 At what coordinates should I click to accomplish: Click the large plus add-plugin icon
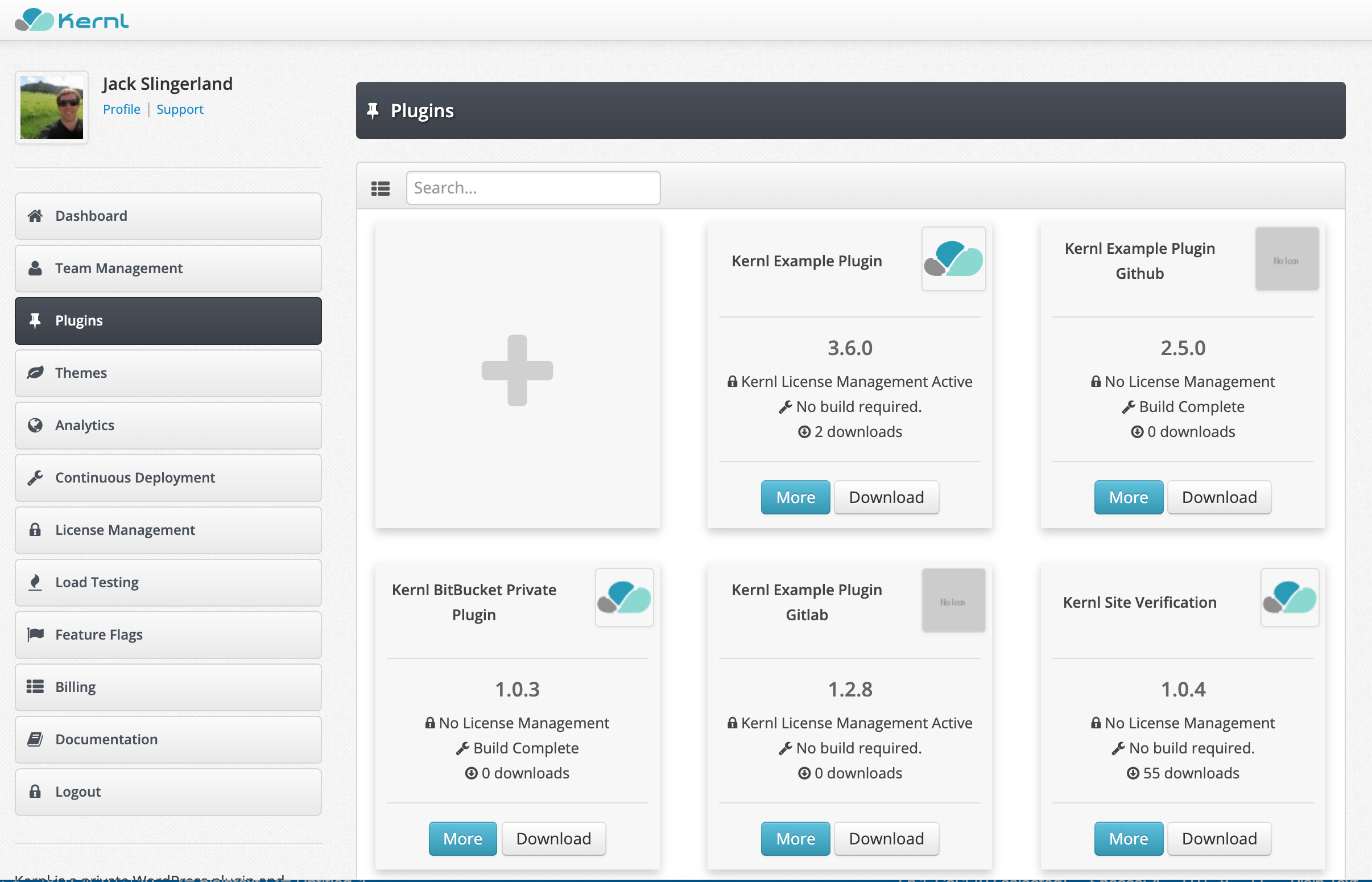pyautogui.click(x=517, y=370)
